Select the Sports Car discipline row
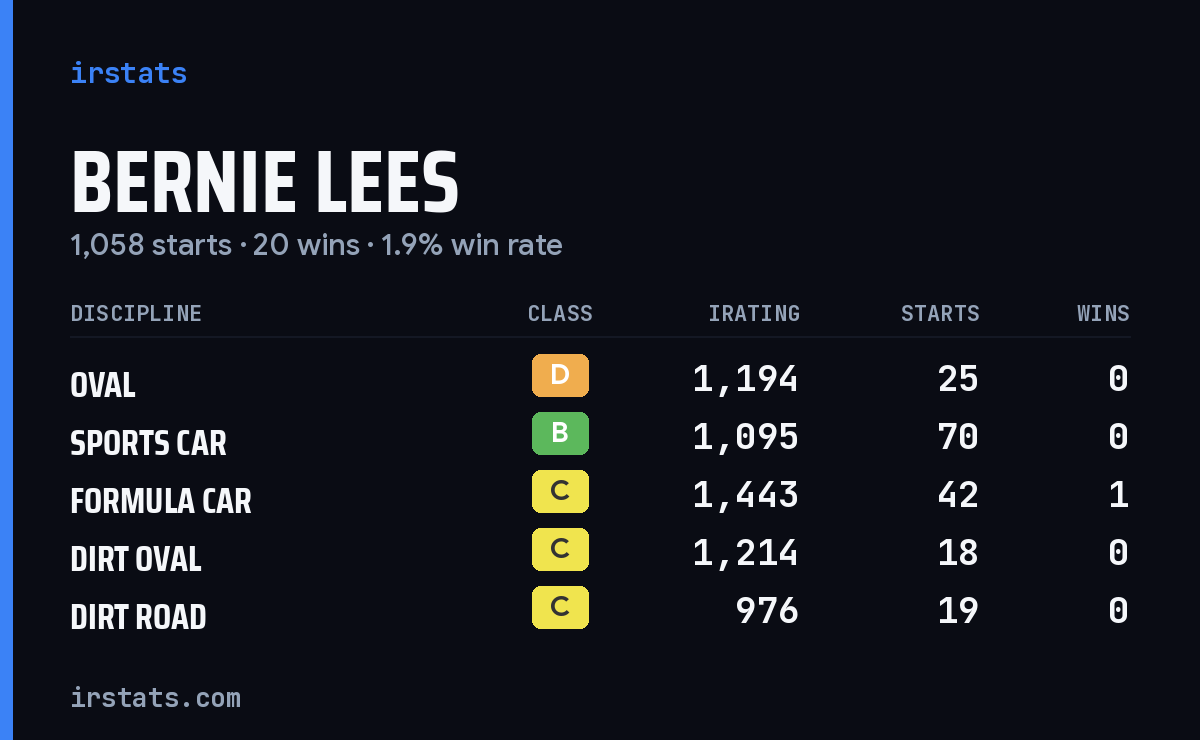 600,437
